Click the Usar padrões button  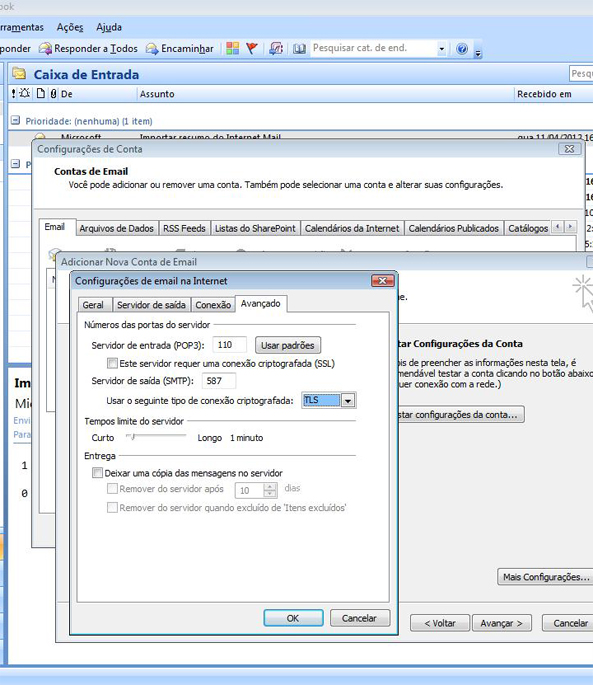(288, 345)
